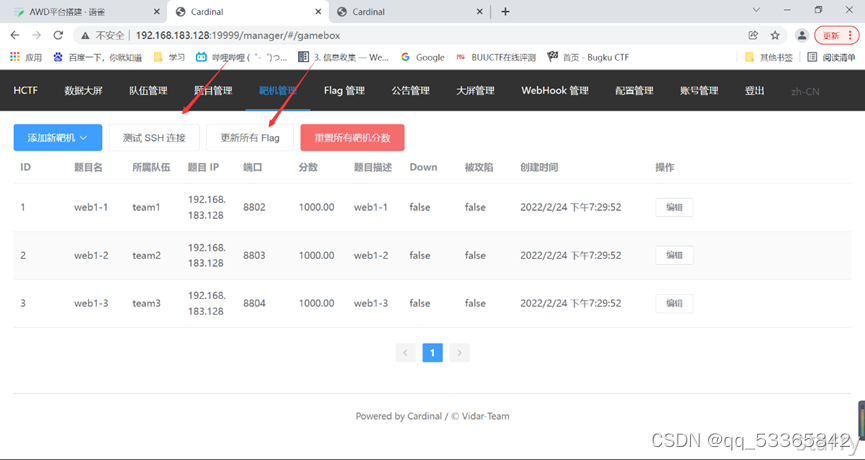
Task: Open the 配置管理 menu item
Action: tap(634, 90)
